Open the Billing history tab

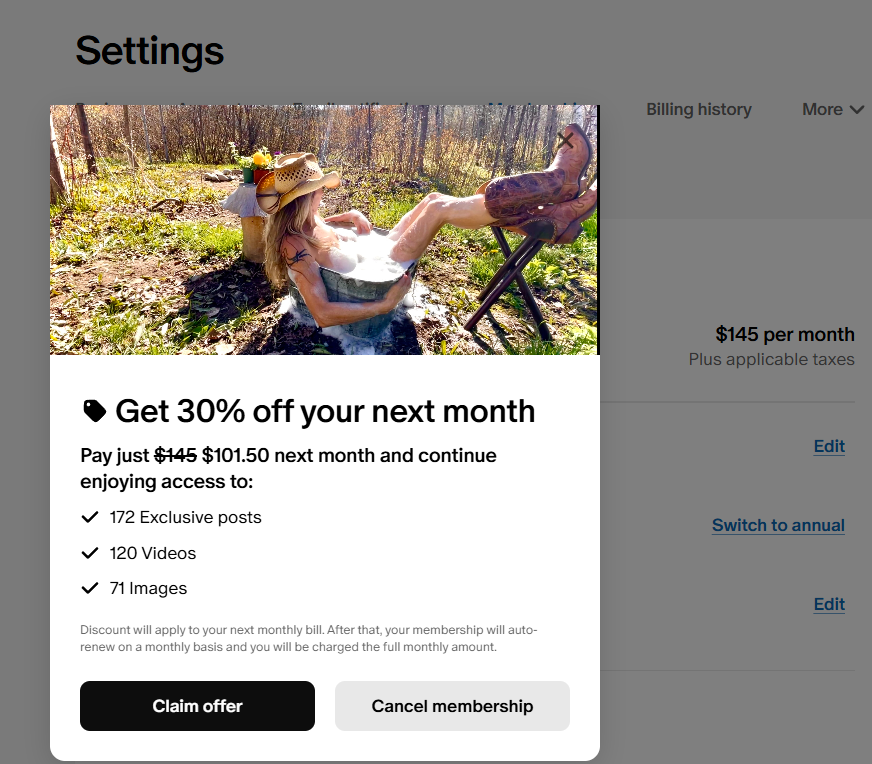[x=698, y=109]
